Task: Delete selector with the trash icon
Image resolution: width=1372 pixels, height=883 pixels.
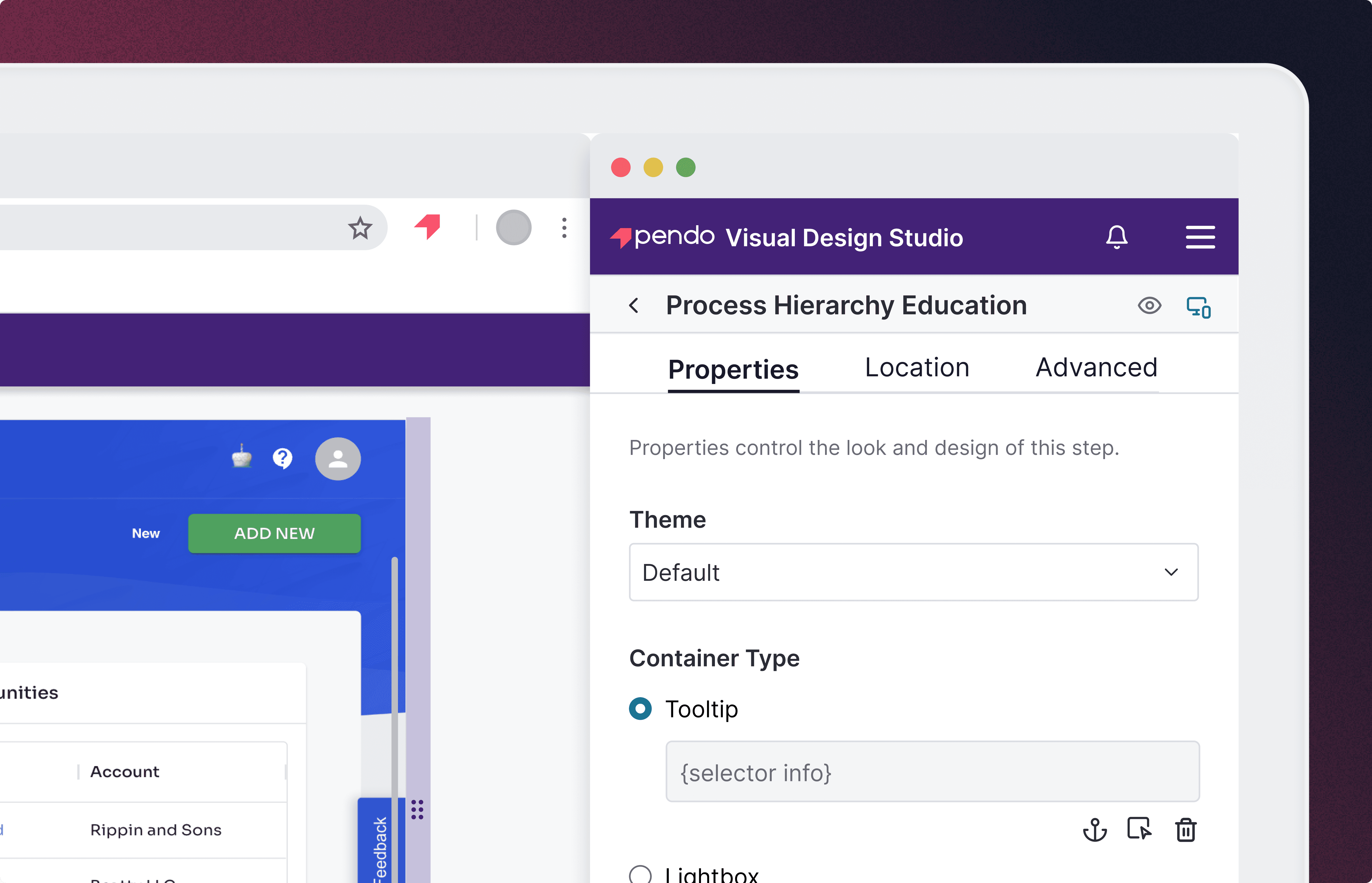Action: pyautogui.click(x=1186, y=830)
